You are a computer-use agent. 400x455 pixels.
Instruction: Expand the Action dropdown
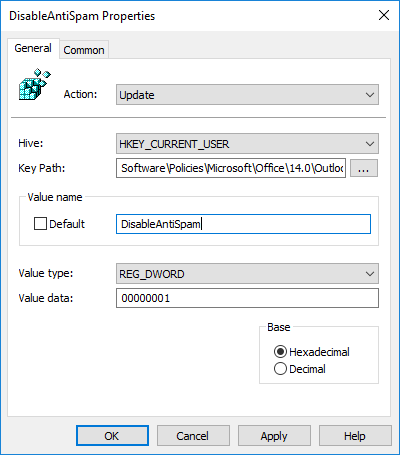click(x=247, y=95)
